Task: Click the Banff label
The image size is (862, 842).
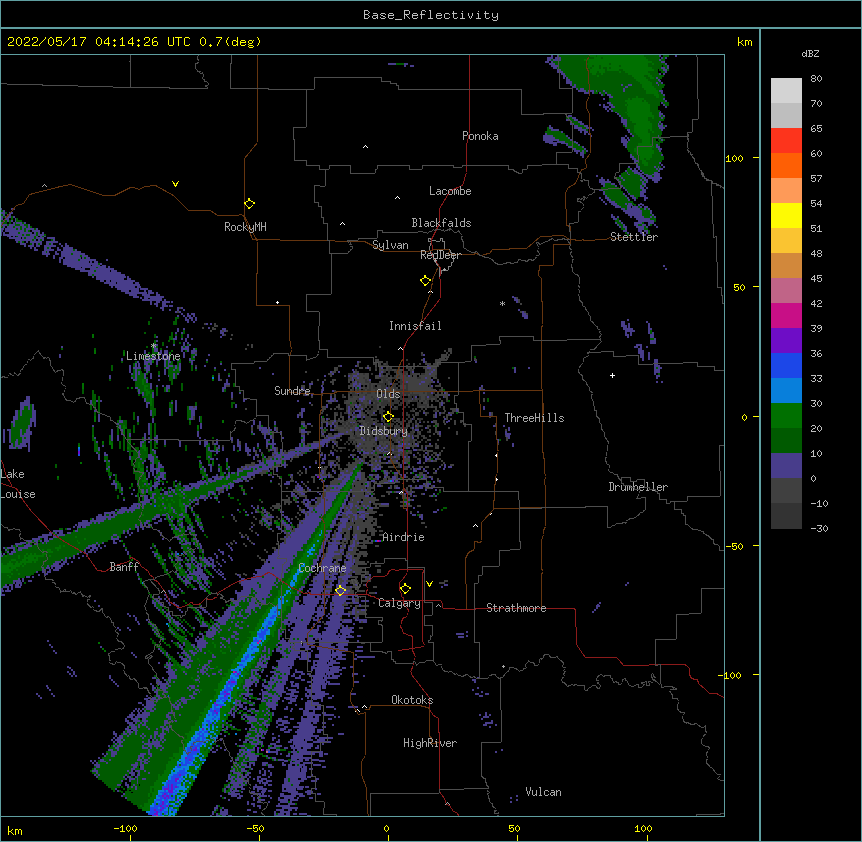Action: (124, 567)
